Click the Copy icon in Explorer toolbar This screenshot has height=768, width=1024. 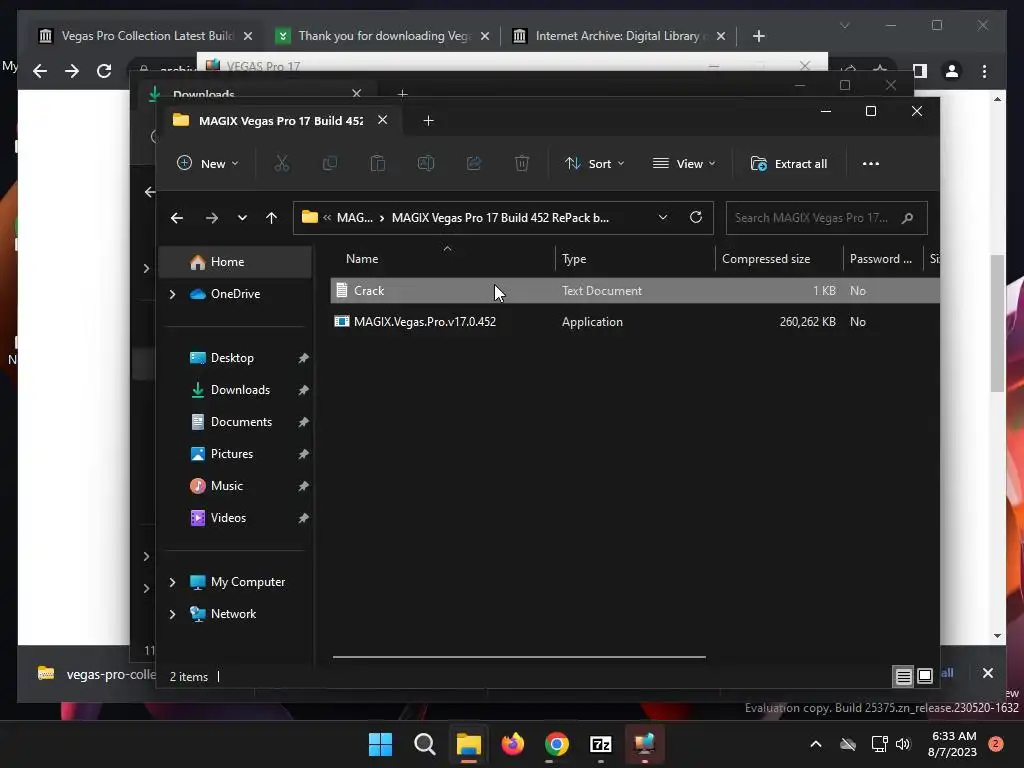[330, 163]
